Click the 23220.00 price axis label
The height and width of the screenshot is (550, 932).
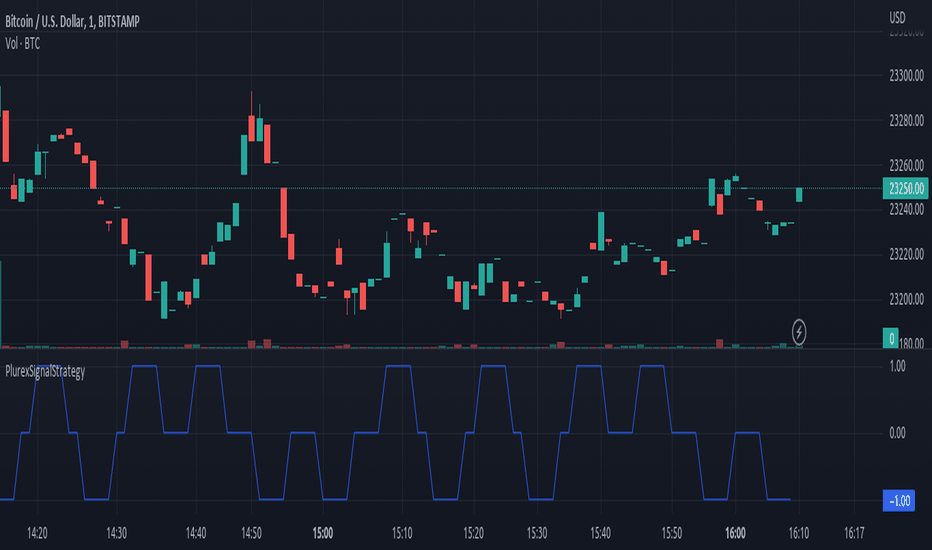point(906,254)
